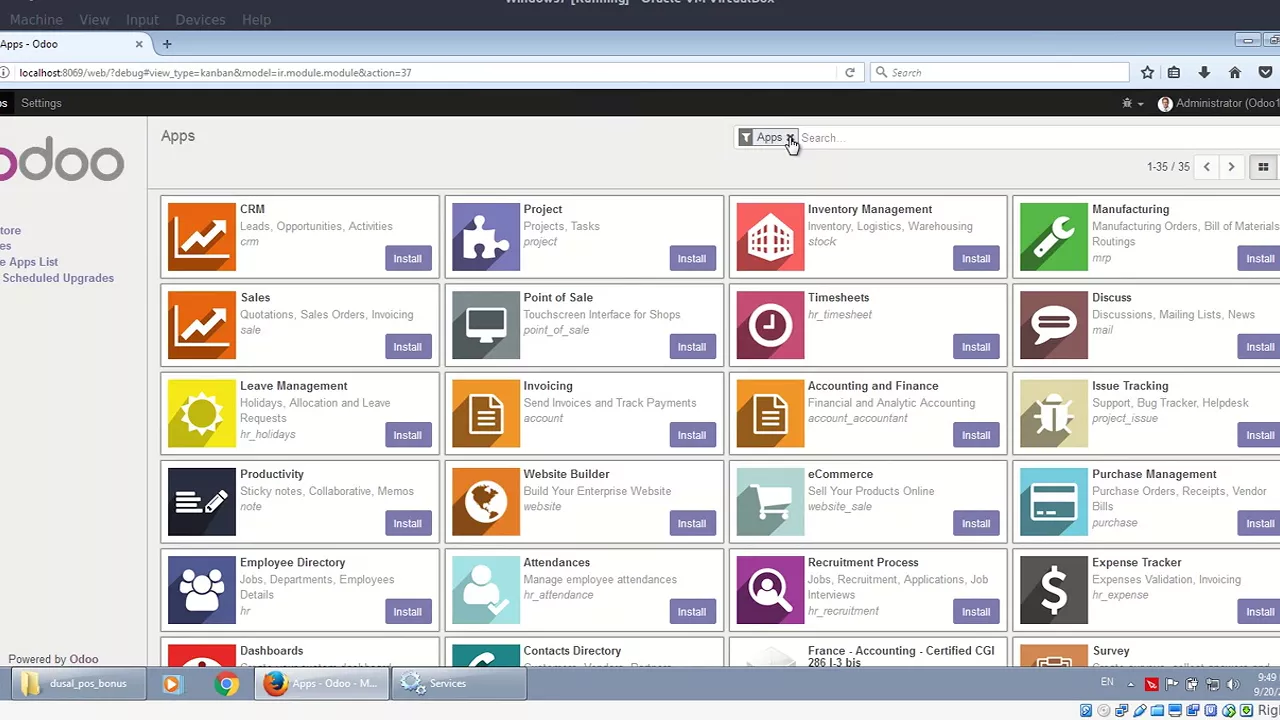Click the Productivity notes icon
Image resolution: width=1280 pixels, height=720 pixels.
(202, 502)
